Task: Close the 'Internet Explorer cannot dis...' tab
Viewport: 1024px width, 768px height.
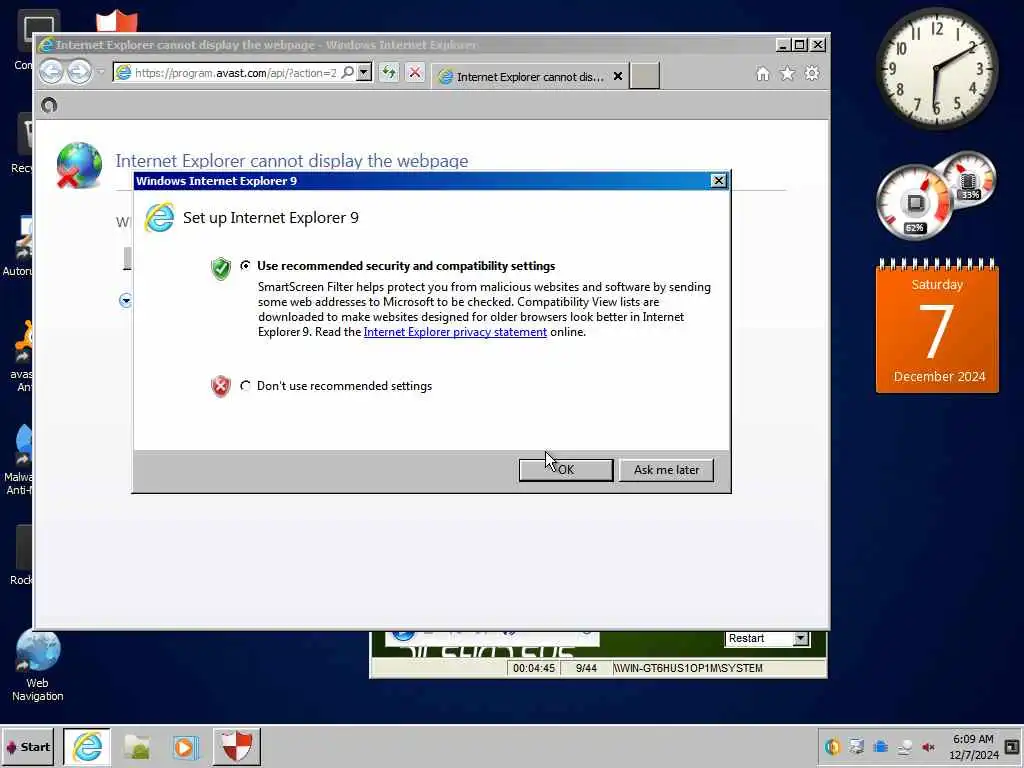Action: [x=618, y=76]
